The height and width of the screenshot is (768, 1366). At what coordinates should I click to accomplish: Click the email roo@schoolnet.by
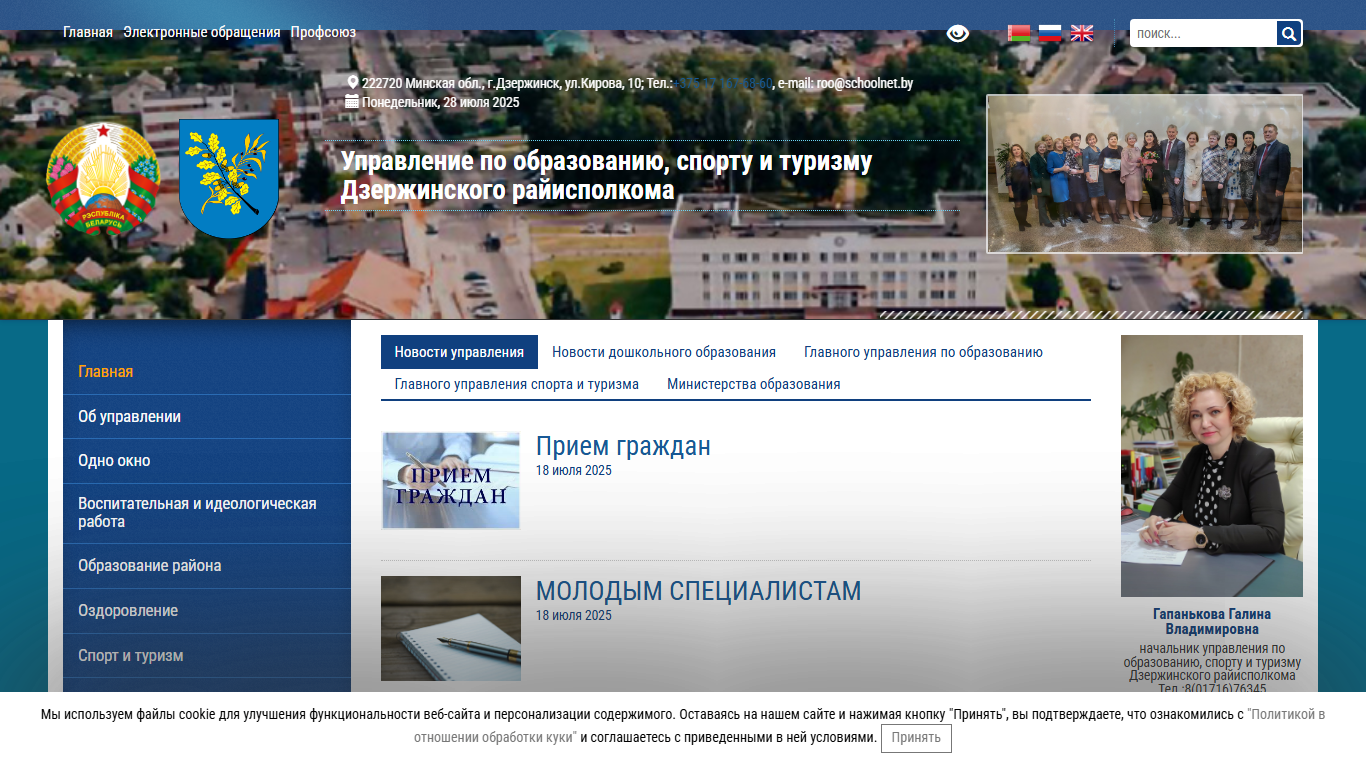(865, 84)
